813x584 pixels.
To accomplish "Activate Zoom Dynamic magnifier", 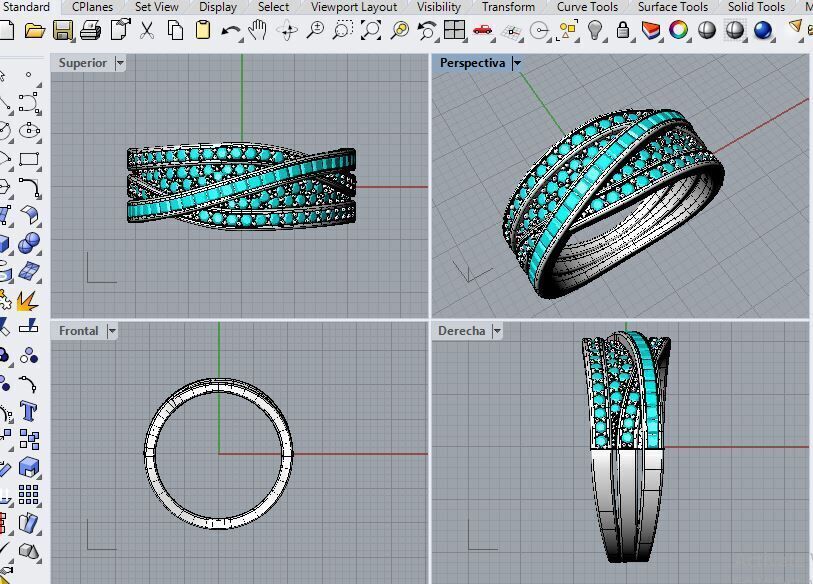I will click(315, 31).
